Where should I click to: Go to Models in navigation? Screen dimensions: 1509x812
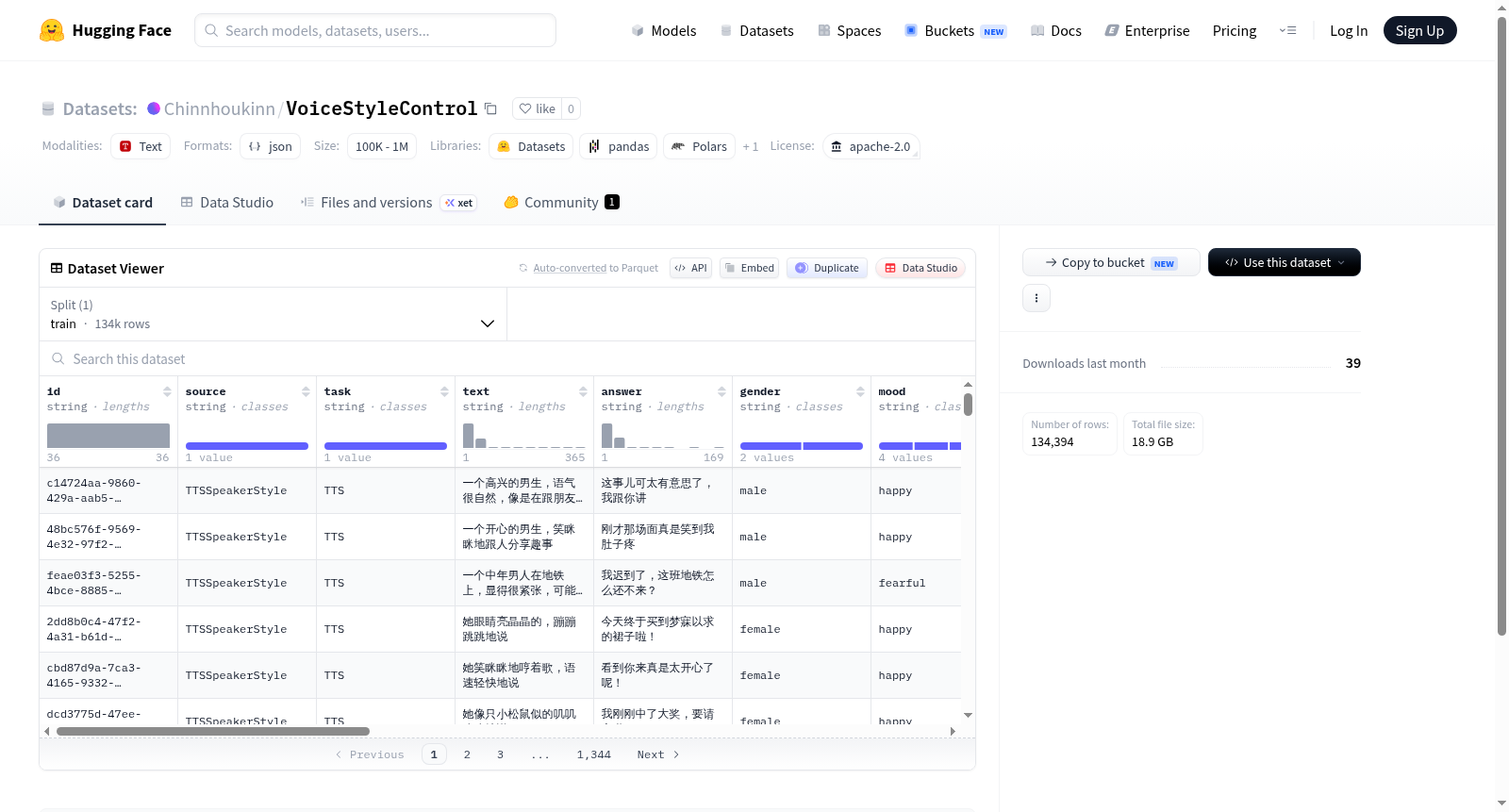(x=664, y=31)
